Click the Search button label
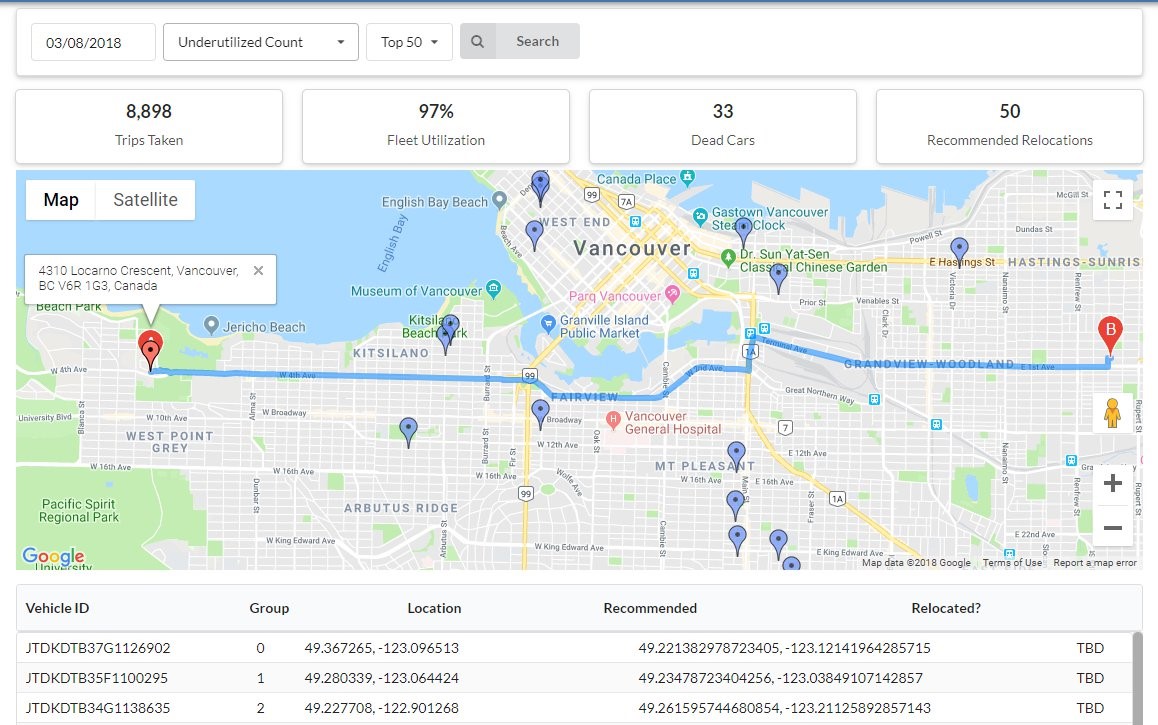This screenshot has height=725, width=1158. [538, 41]
